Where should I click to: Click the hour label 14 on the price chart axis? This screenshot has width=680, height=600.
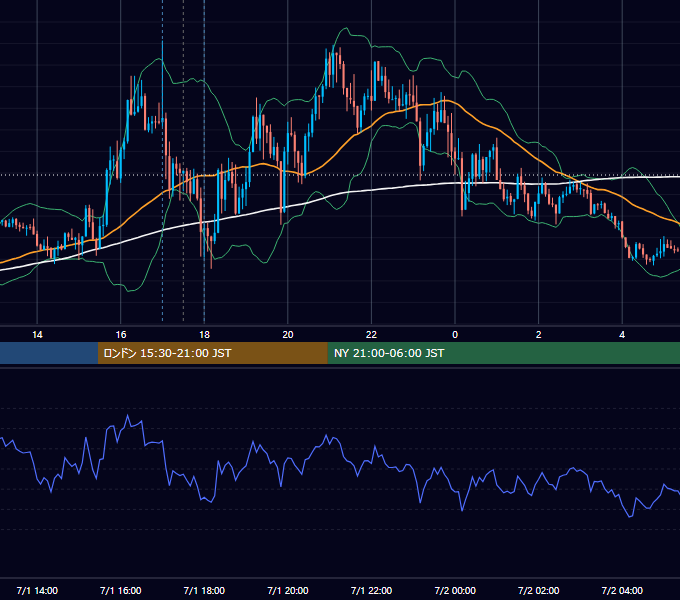tap(37, 335)
